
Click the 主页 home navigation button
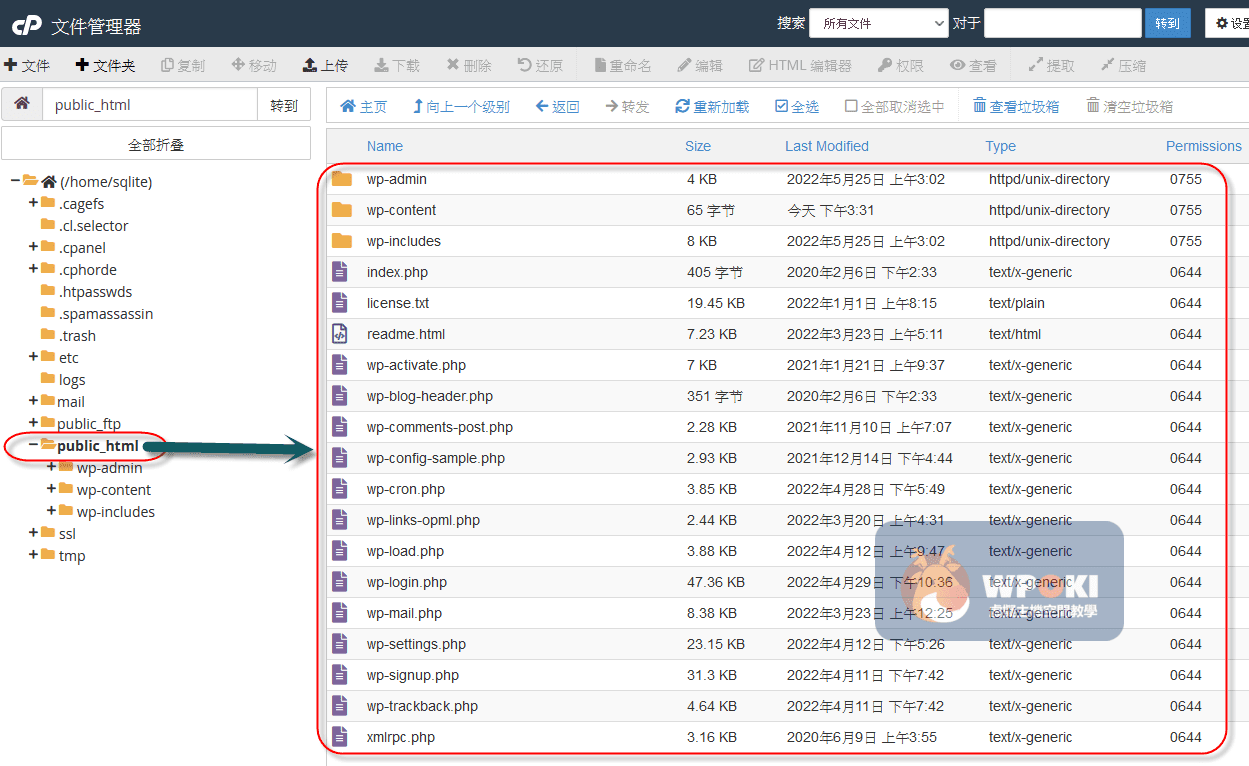[x=364, y=106]
